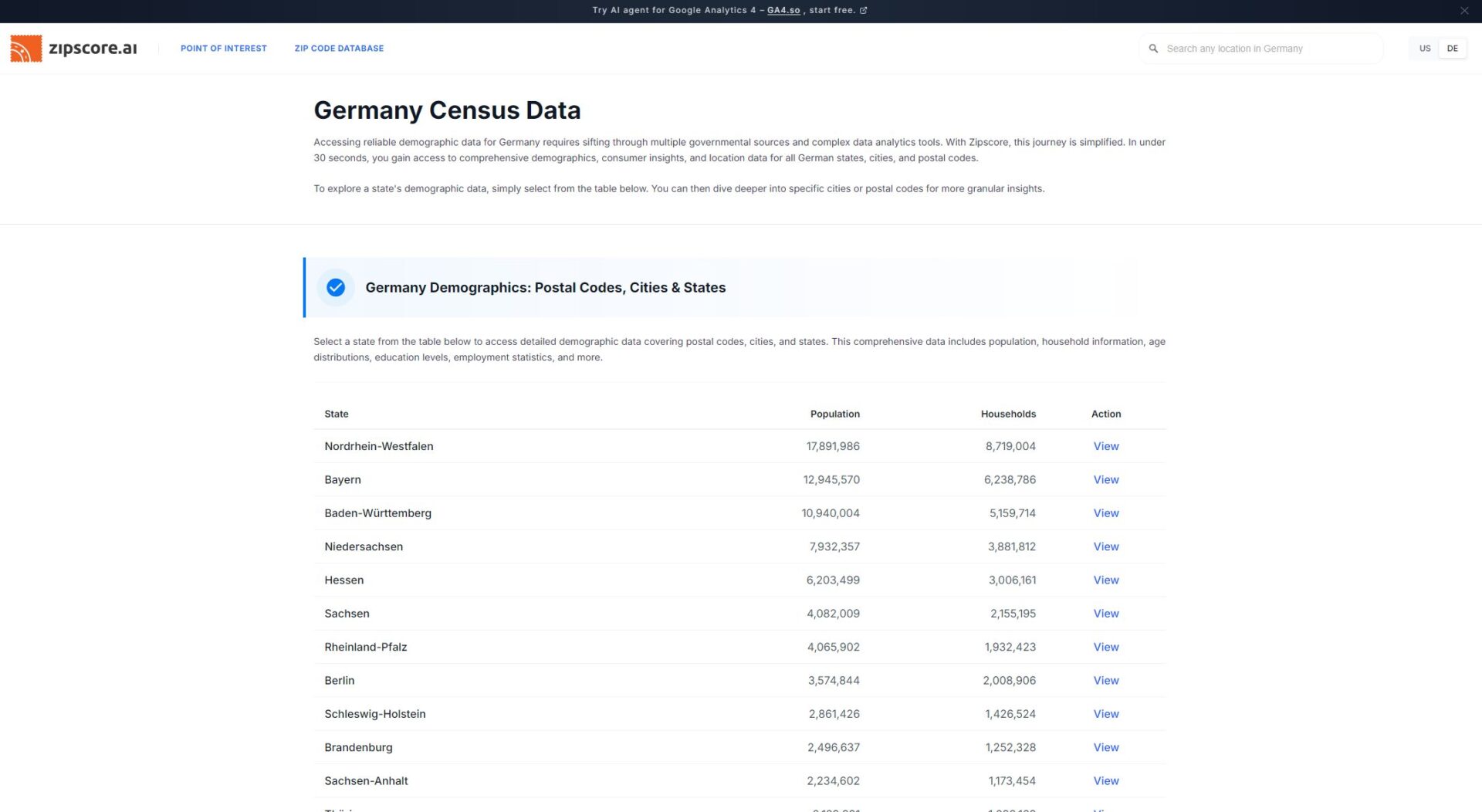View Nordrhein-Westfalen demographics
This screenshot has height=812, width=1482.
1105,446
